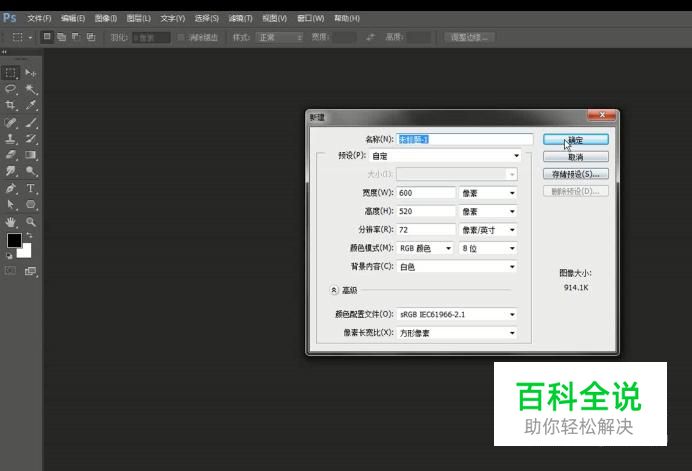The width and height of the screenshot is (692, 471).
Task: Open the 8-bit depth dropdown
Action: tap(488, 249)
